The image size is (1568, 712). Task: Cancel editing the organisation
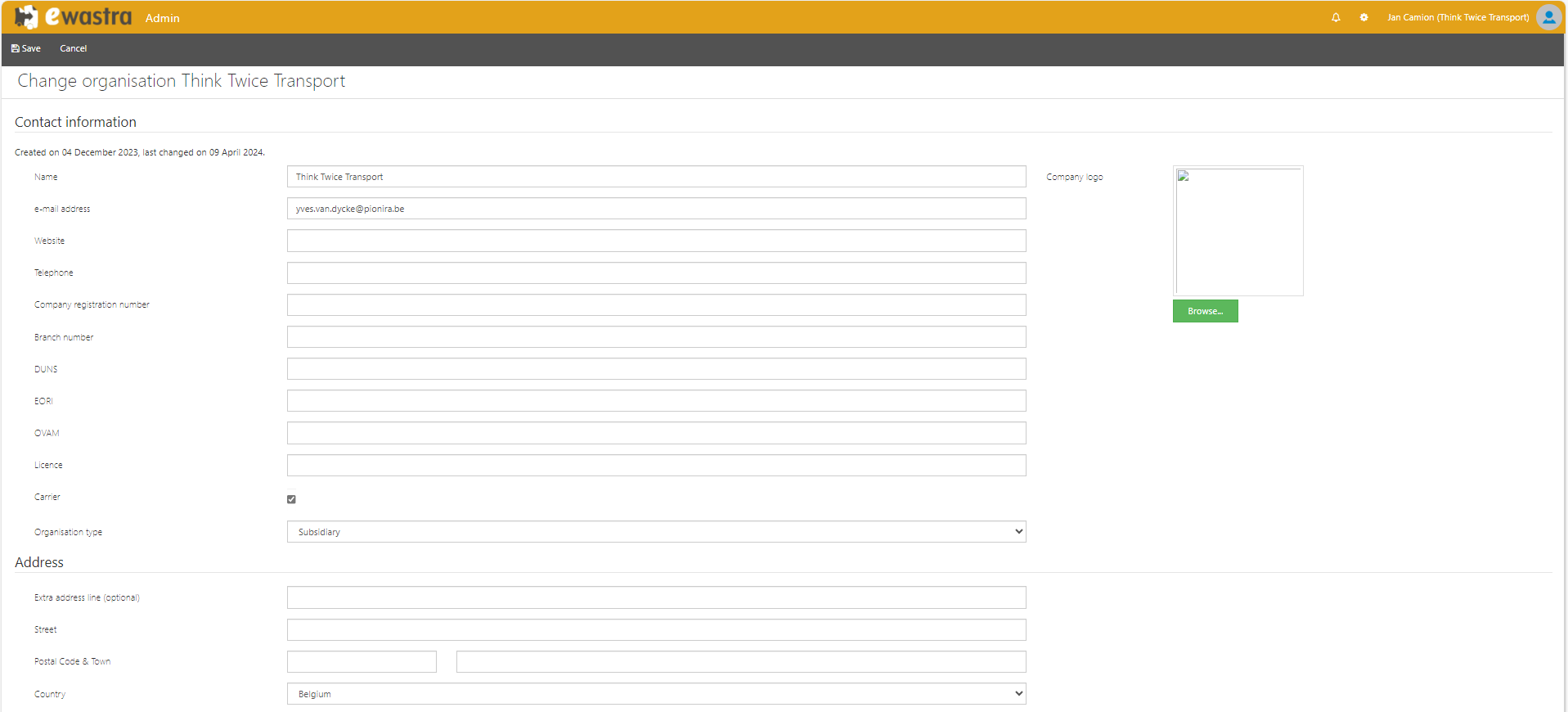[x=73, y=48]
